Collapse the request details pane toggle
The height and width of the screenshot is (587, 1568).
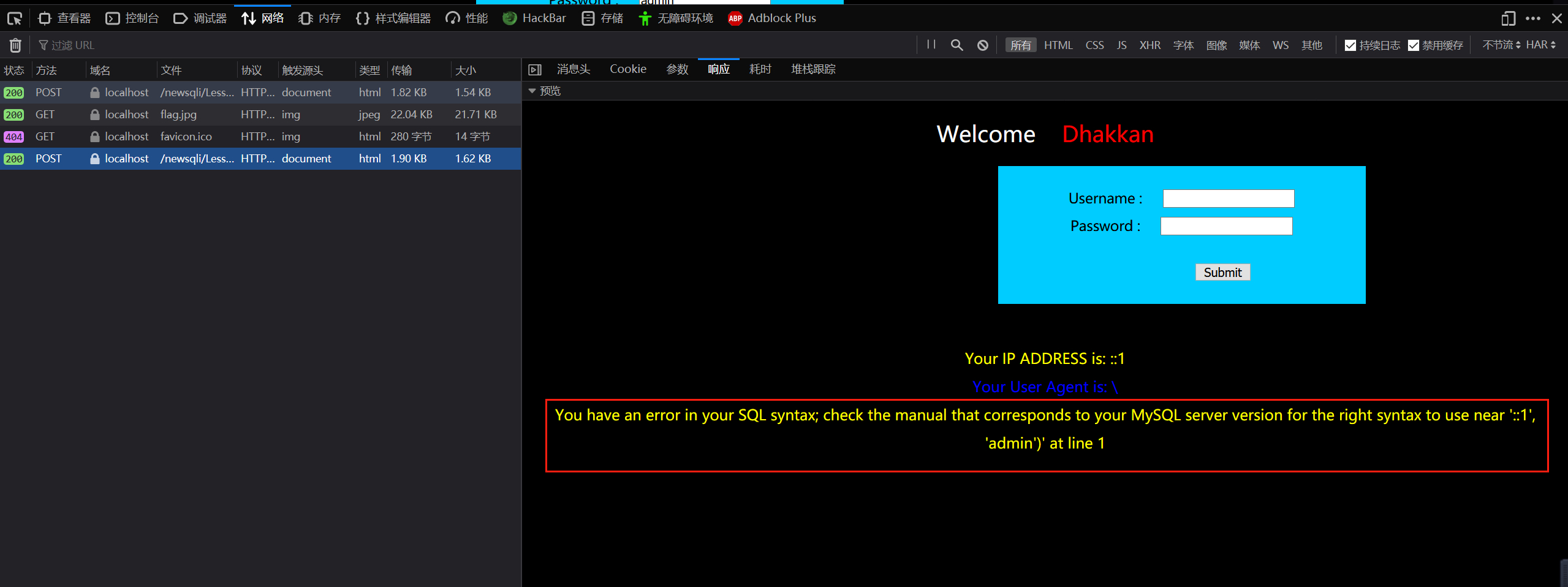(535, 70)
